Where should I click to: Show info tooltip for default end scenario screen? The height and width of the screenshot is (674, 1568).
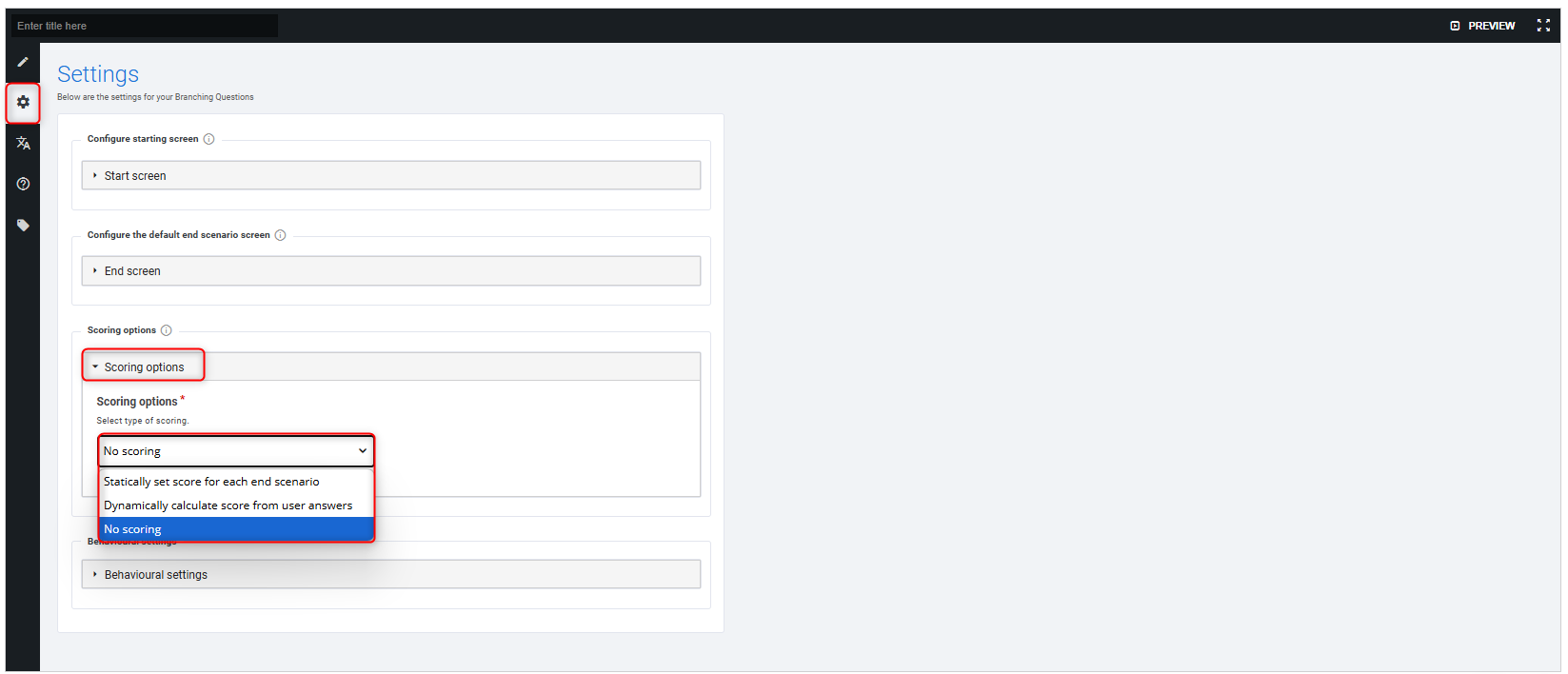coord(280,235)
